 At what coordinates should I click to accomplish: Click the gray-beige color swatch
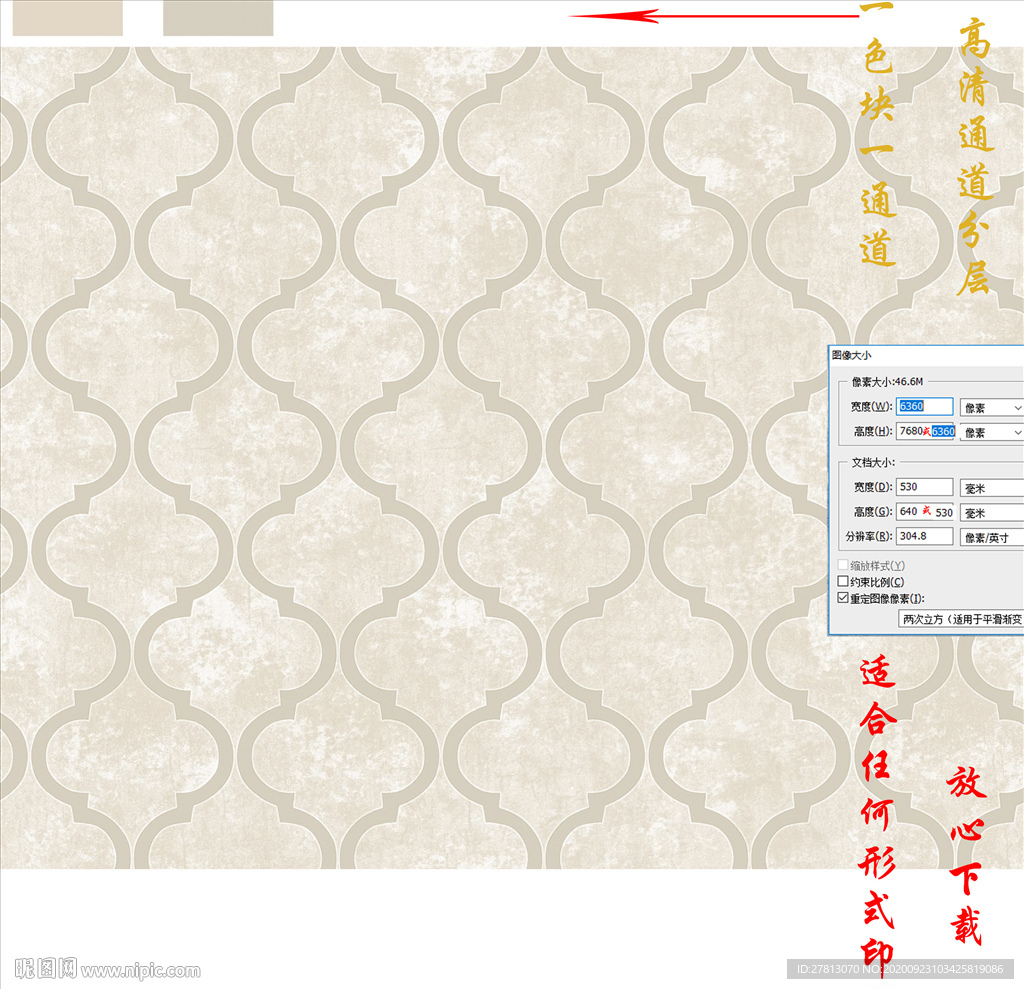click(x=218, y=18)
